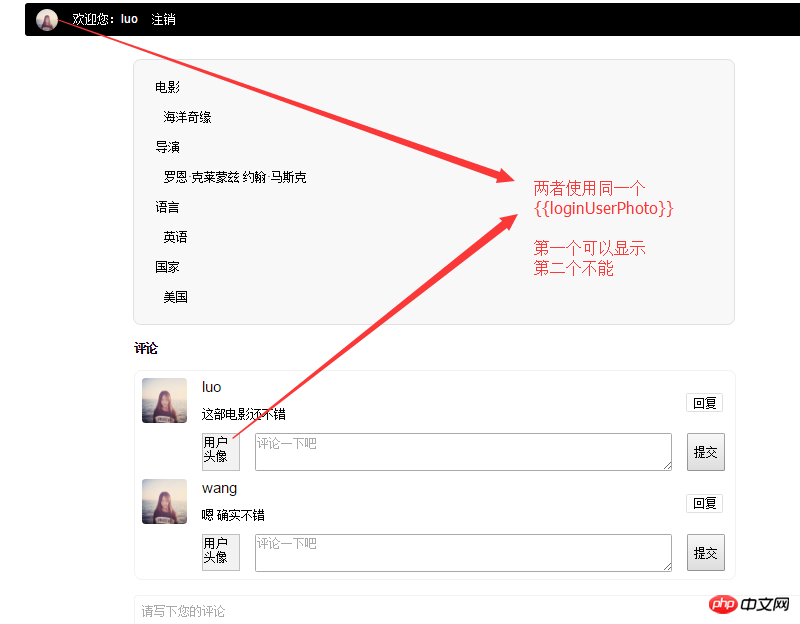Screen dimensions: 800x624
Task: Focus the reply textarea under wang's comment
Action: pos(463,553)
